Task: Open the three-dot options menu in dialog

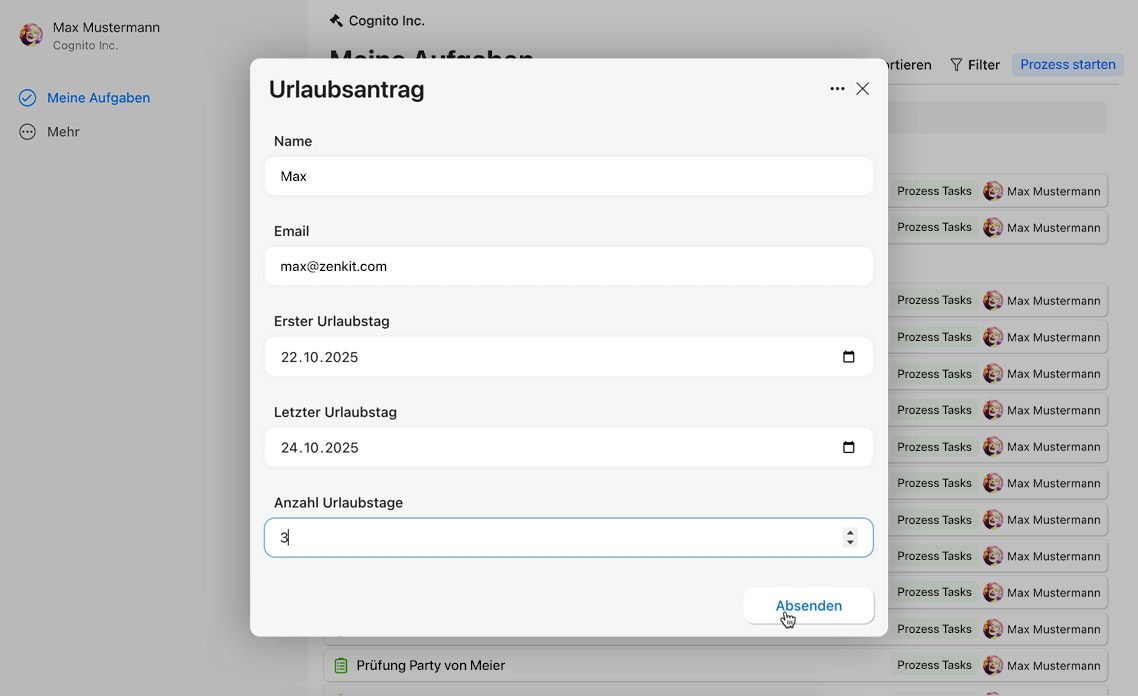Action: (x=837, y=89)
